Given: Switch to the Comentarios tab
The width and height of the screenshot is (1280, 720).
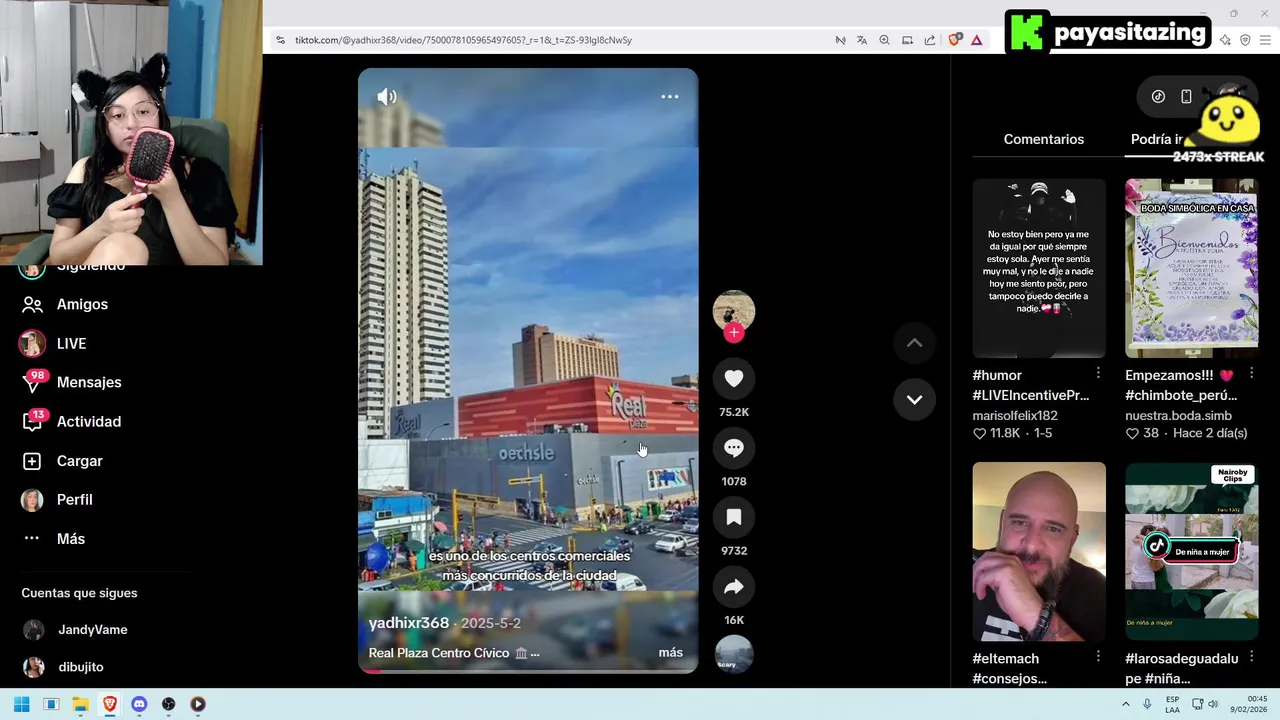Looking at the screenshot, I should point(1043,139).
